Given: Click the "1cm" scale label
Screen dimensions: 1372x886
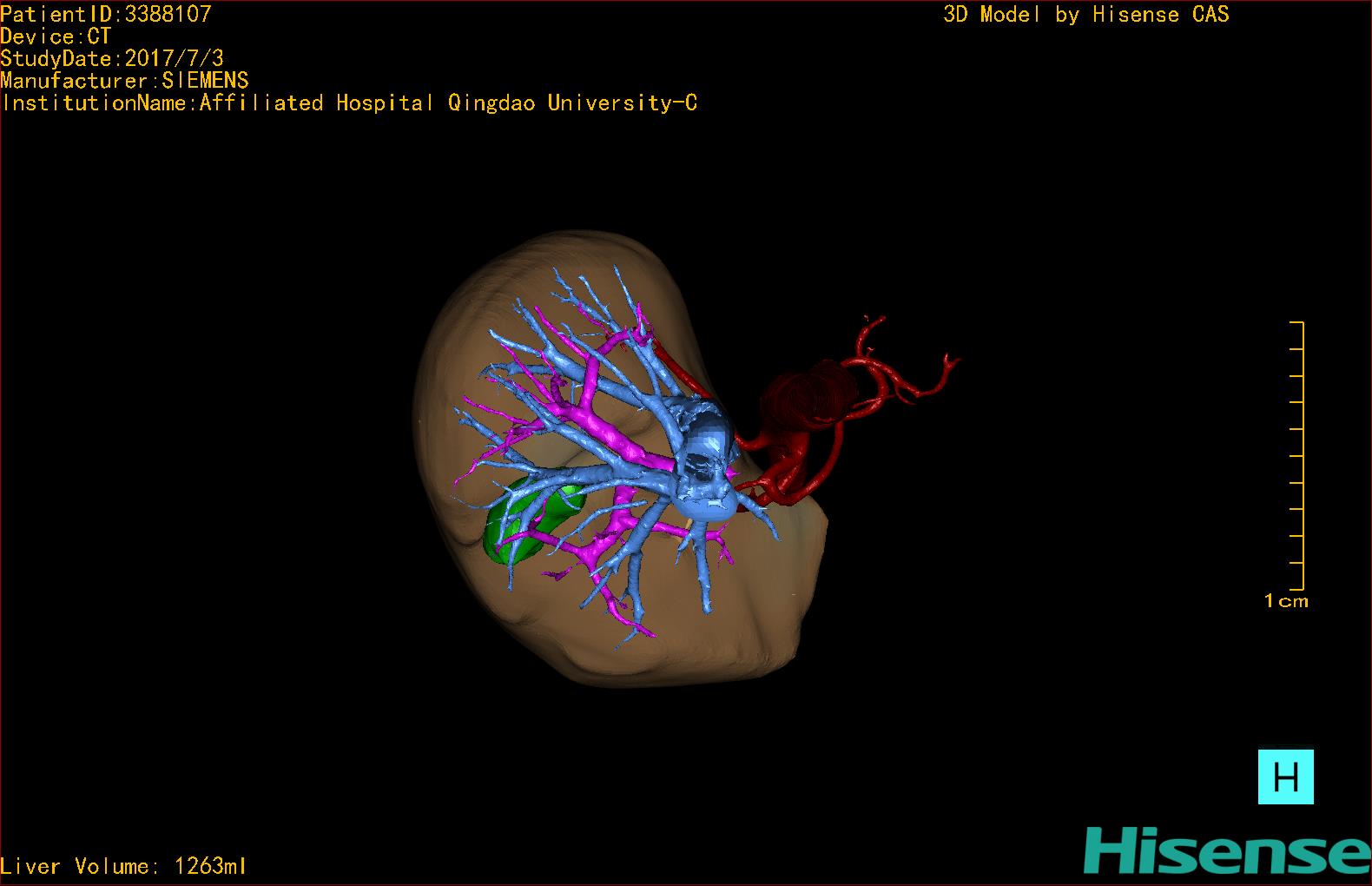Looking at the screenshot, I should coord(1286,600).
